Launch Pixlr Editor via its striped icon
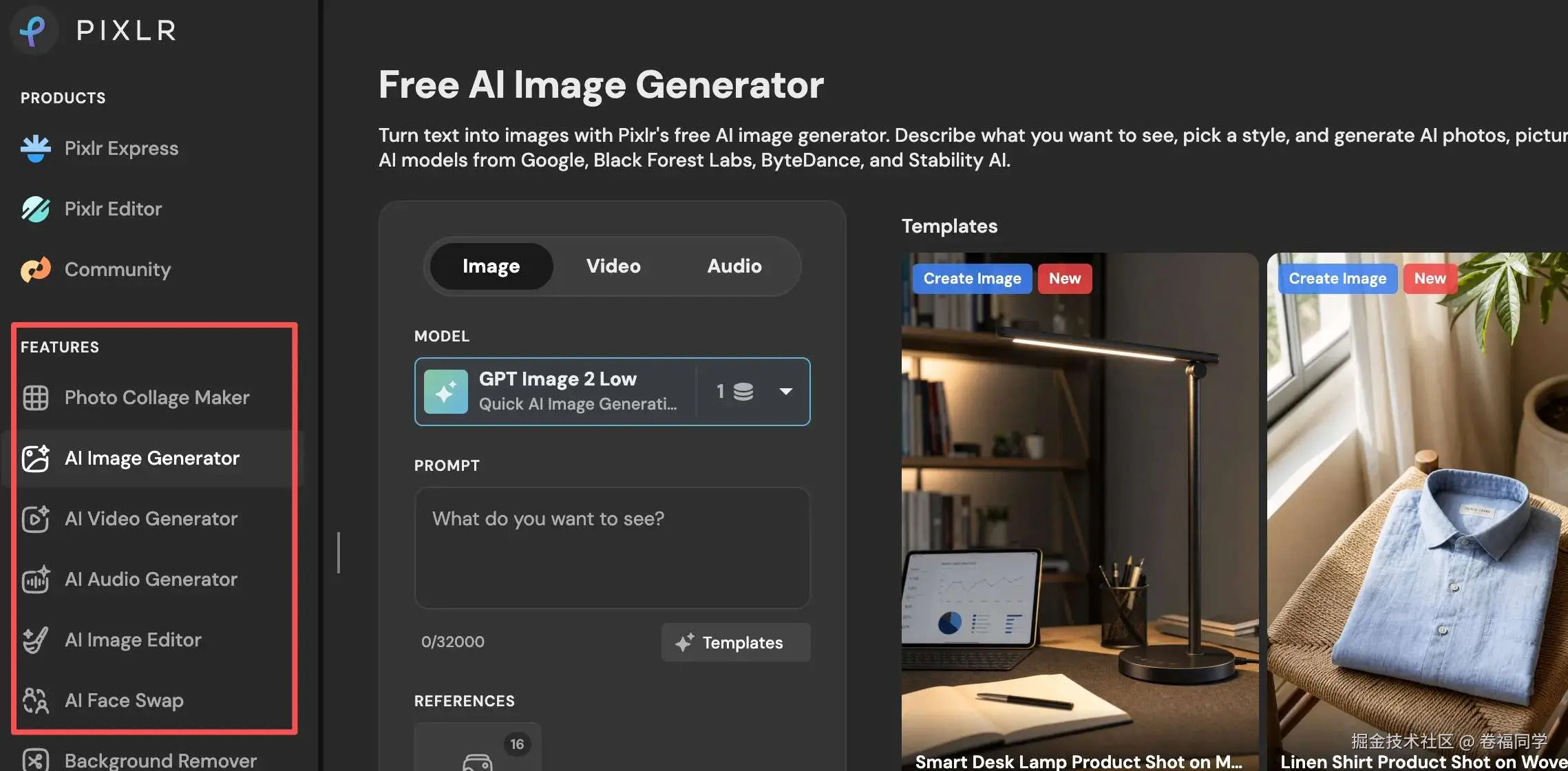This screenshot has height=771, width=1568. click(x=36, y=209)
